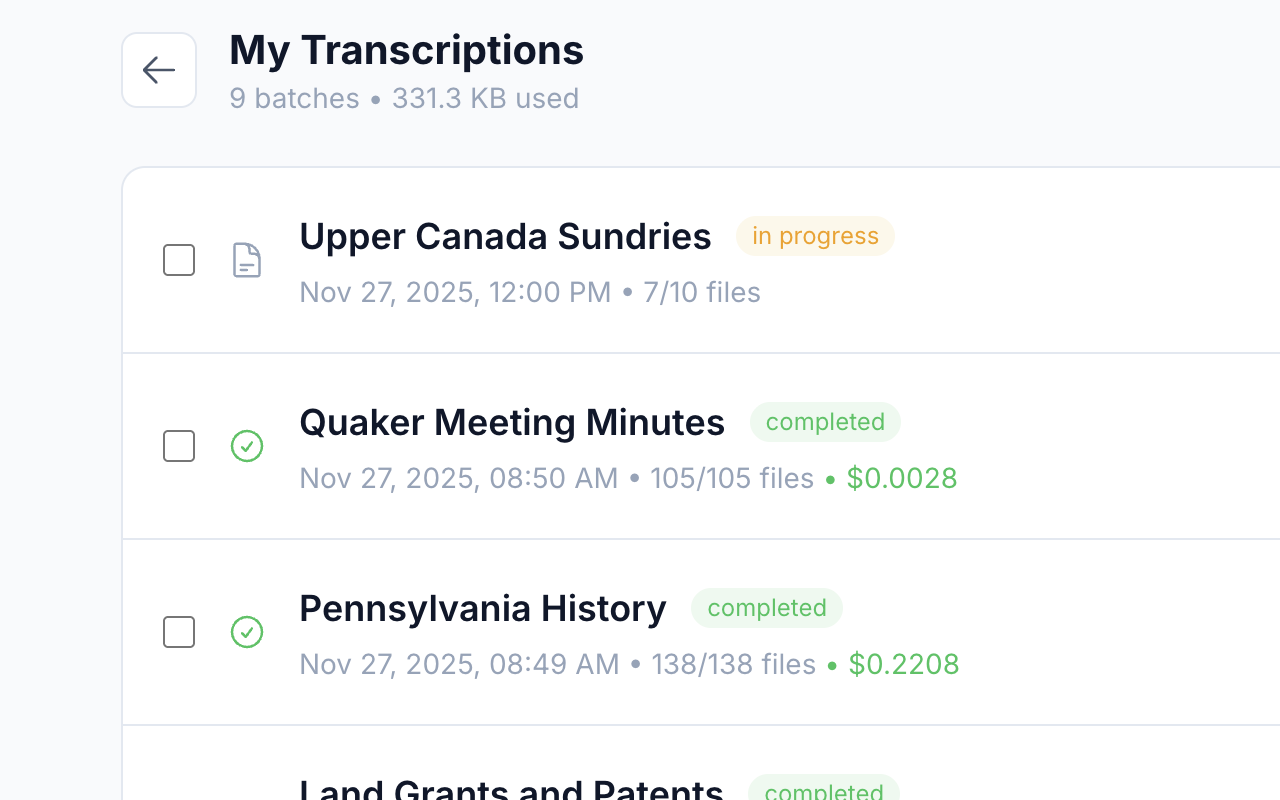The height and width of the screenshot is (800, 1280).
Task: Click the completed badge on Pennsylvania History
Action: pos(767,608)
